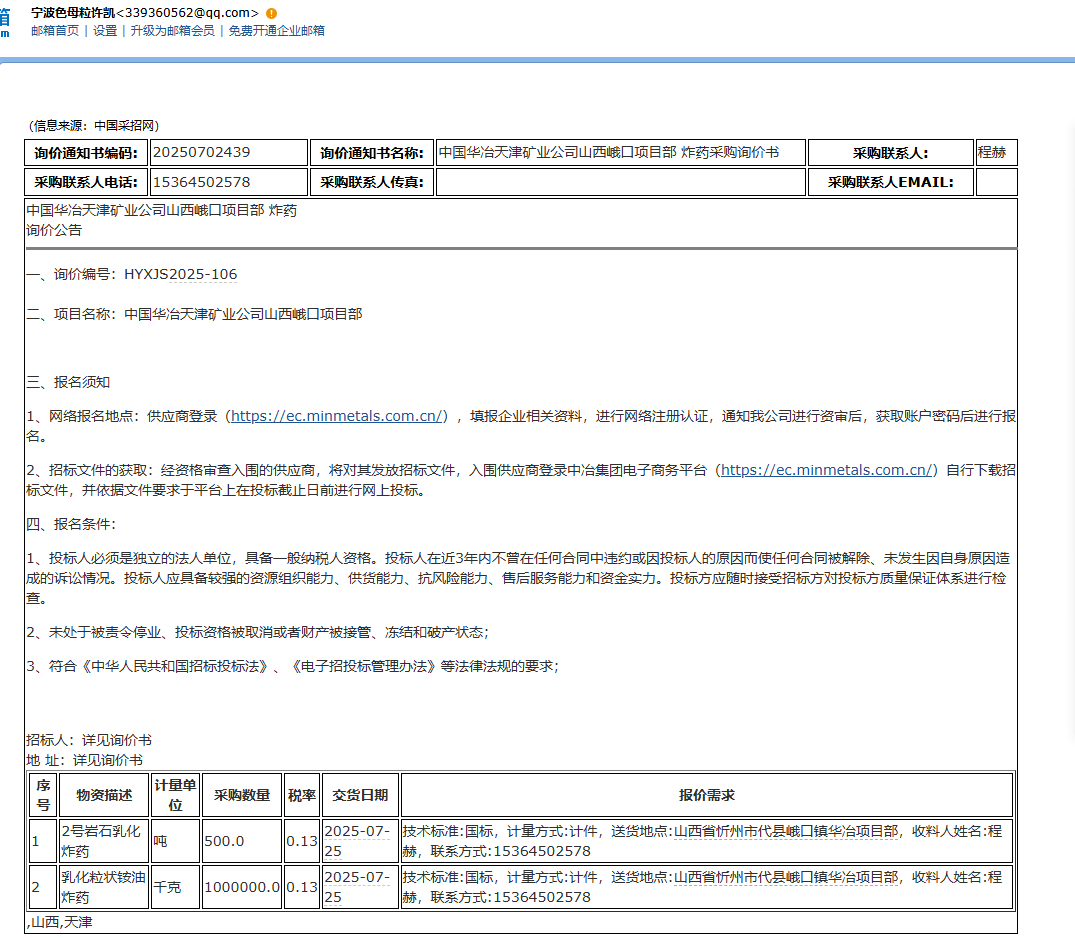This screenshot has height=938, width=1075.
Task: Click the 询价公告 title text
Action: point(53,230)
